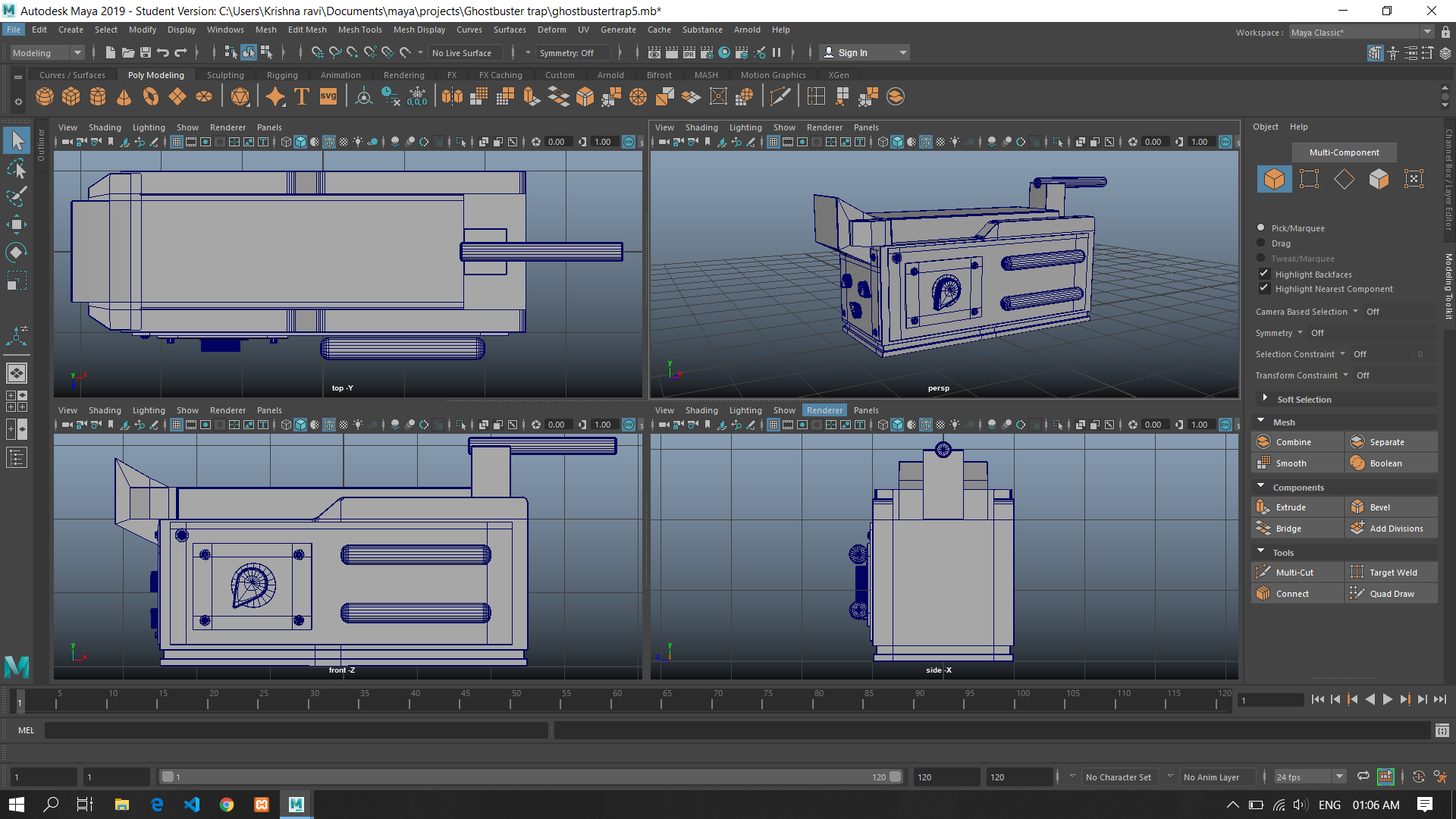
Task: Select the polygon sphere shelf icon
Action: pos(45,96)
